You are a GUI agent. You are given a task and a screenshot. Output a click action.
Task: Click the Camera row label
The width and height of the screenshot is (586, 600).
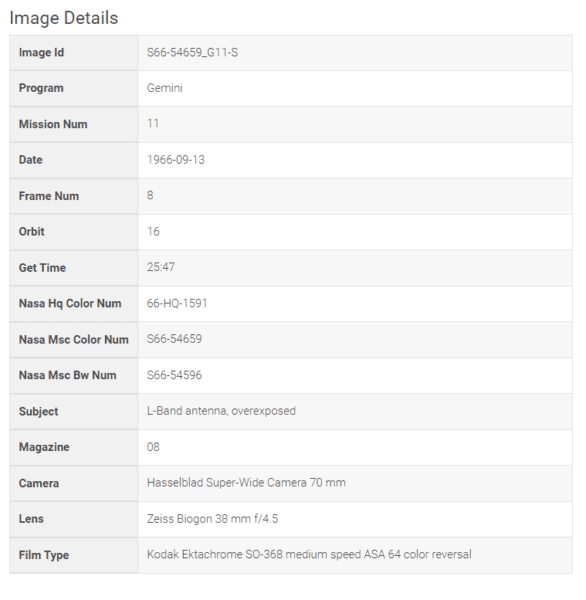point(39,483)
